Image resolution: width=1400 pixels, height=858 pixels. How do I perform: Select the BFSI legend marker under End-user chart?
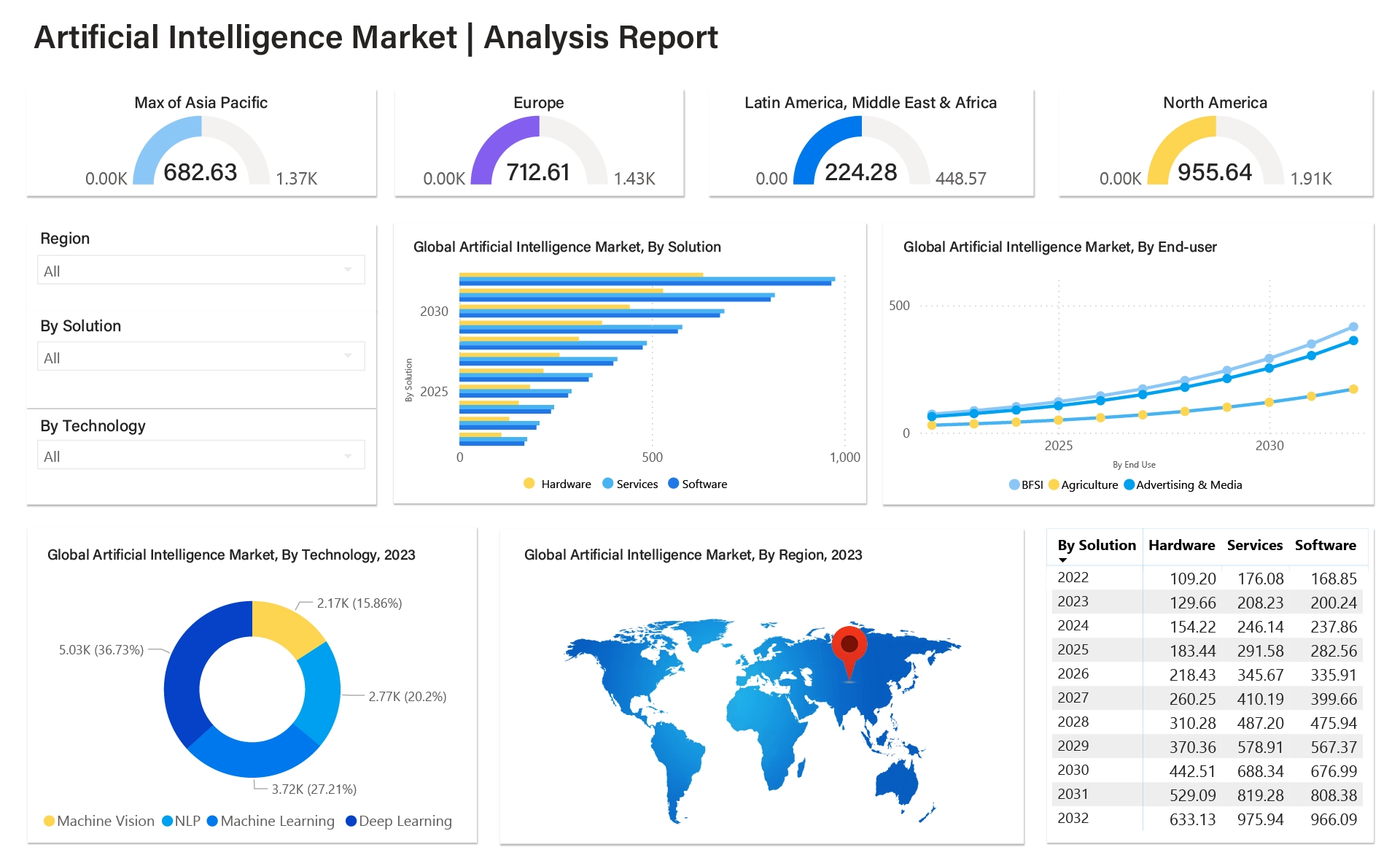coord(1014,484)
